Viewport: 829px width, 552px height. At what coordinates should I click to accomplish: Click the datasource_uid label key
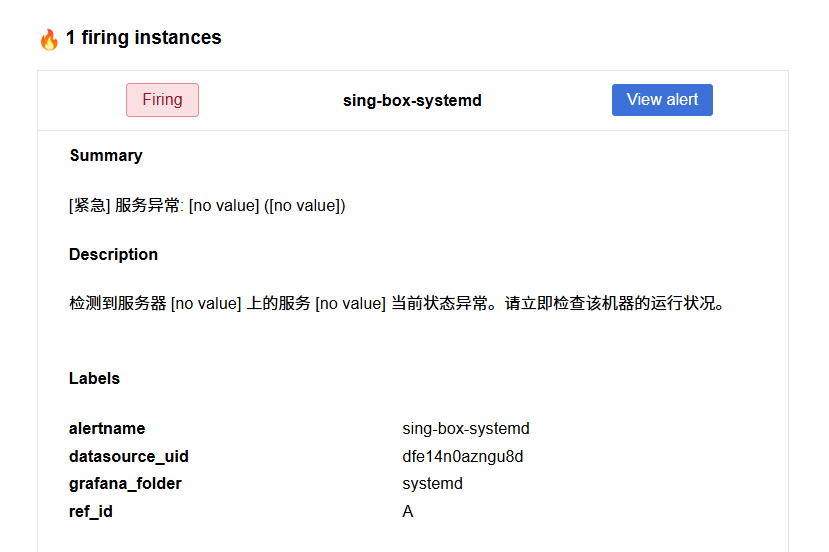[129, 457]
